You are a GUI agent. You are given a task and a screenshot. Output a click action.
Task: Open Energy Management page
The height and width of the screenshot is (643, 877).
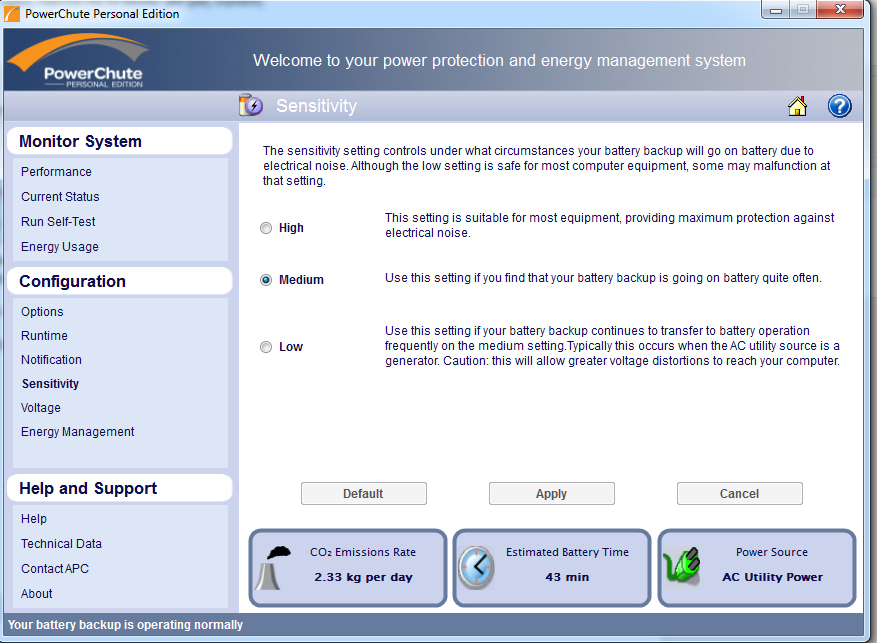[78, 432]
